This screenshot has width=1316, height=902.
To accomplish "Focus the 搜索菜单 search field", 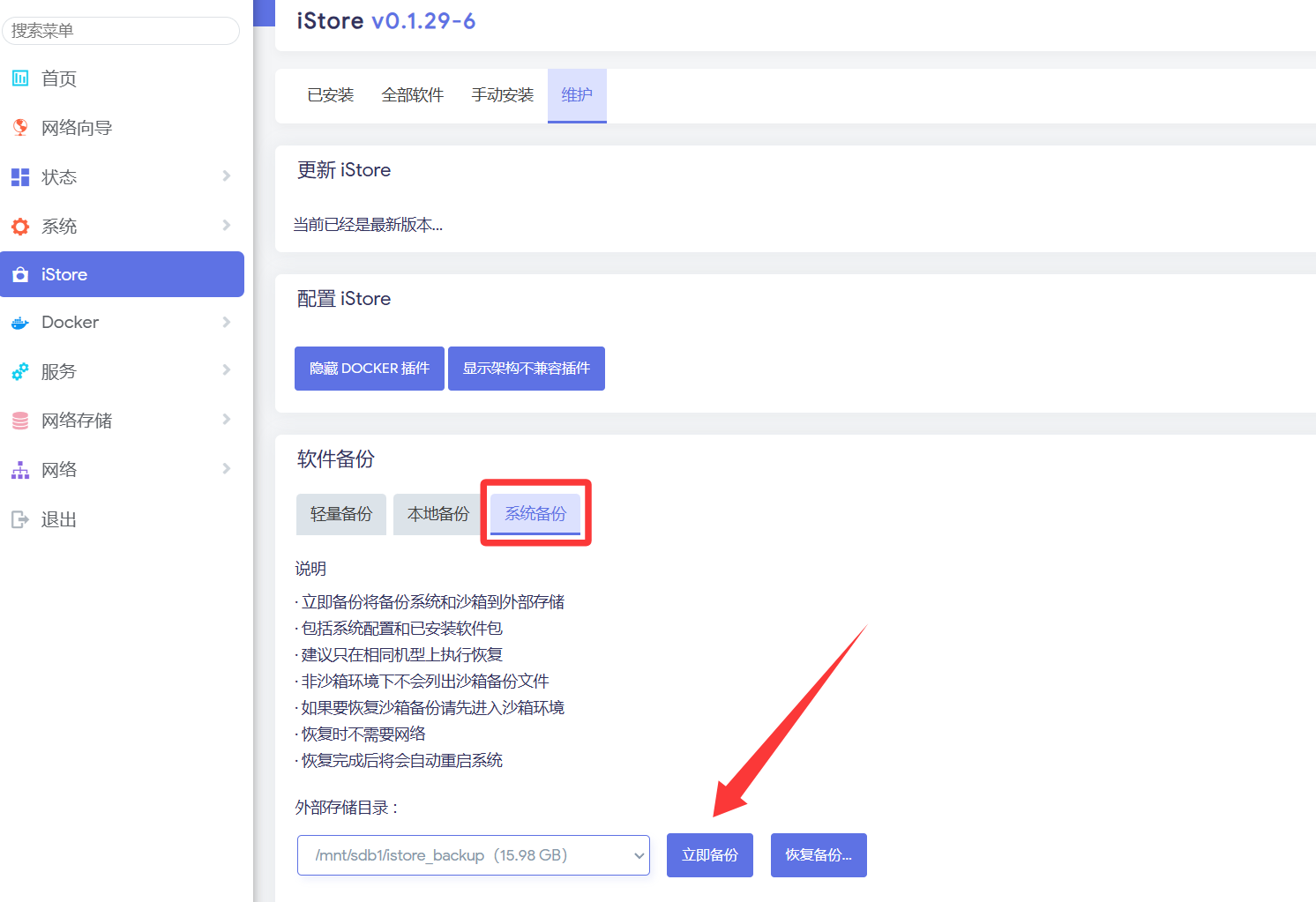I will pyautogui.click(x=121, y=31).
